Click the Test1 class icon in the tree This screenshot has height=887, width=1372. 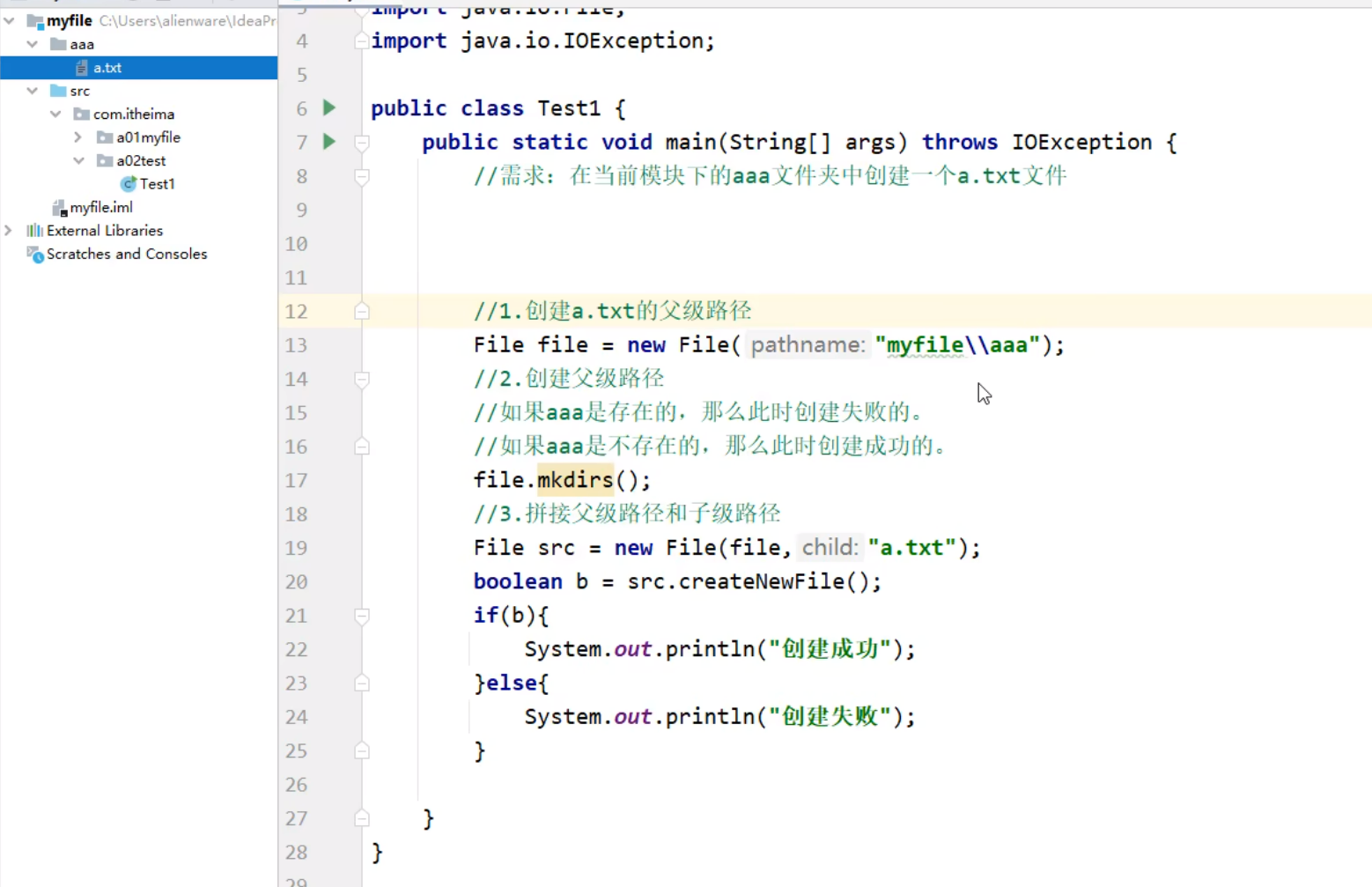[x=129, y=183]
